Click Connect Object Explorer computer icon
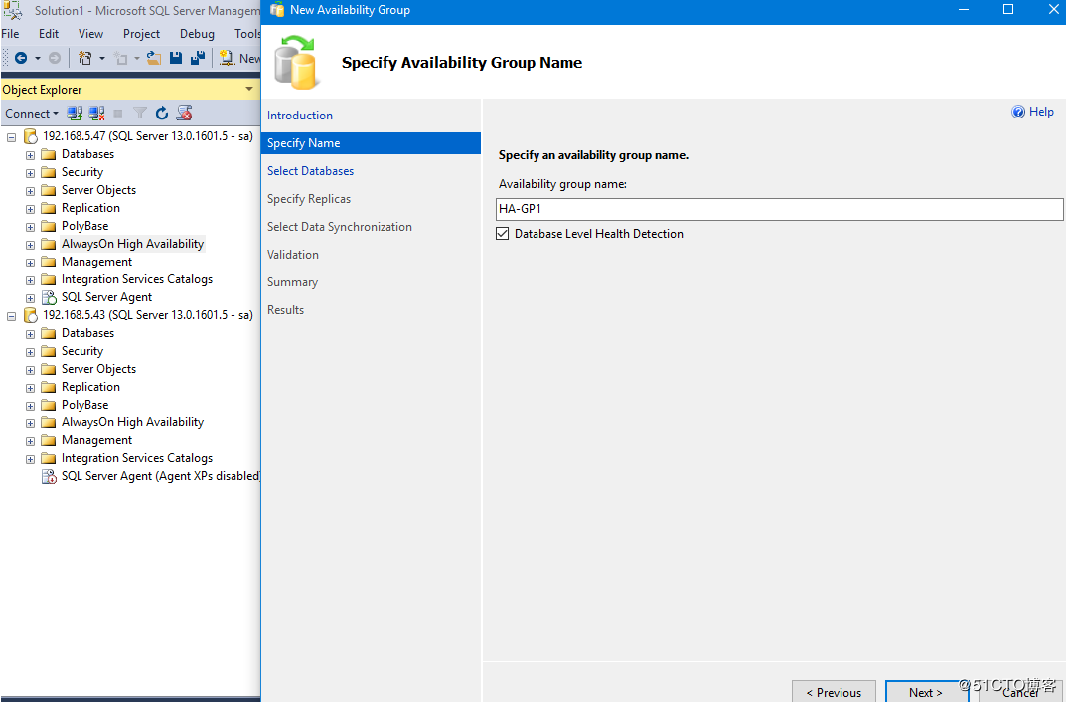 coord(75,113)
